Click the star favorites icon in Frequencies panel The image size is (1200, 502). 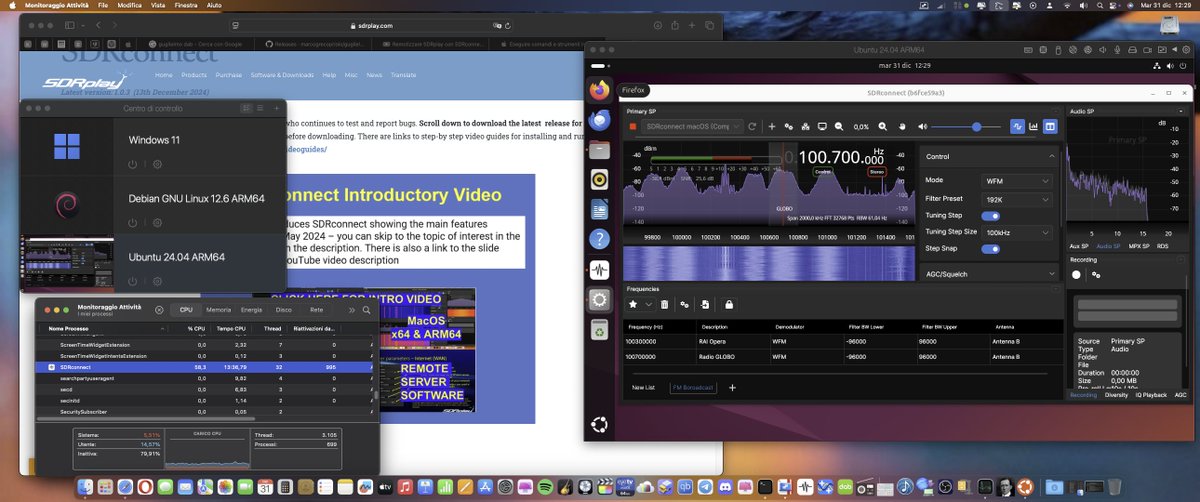(x=633, y=304)
